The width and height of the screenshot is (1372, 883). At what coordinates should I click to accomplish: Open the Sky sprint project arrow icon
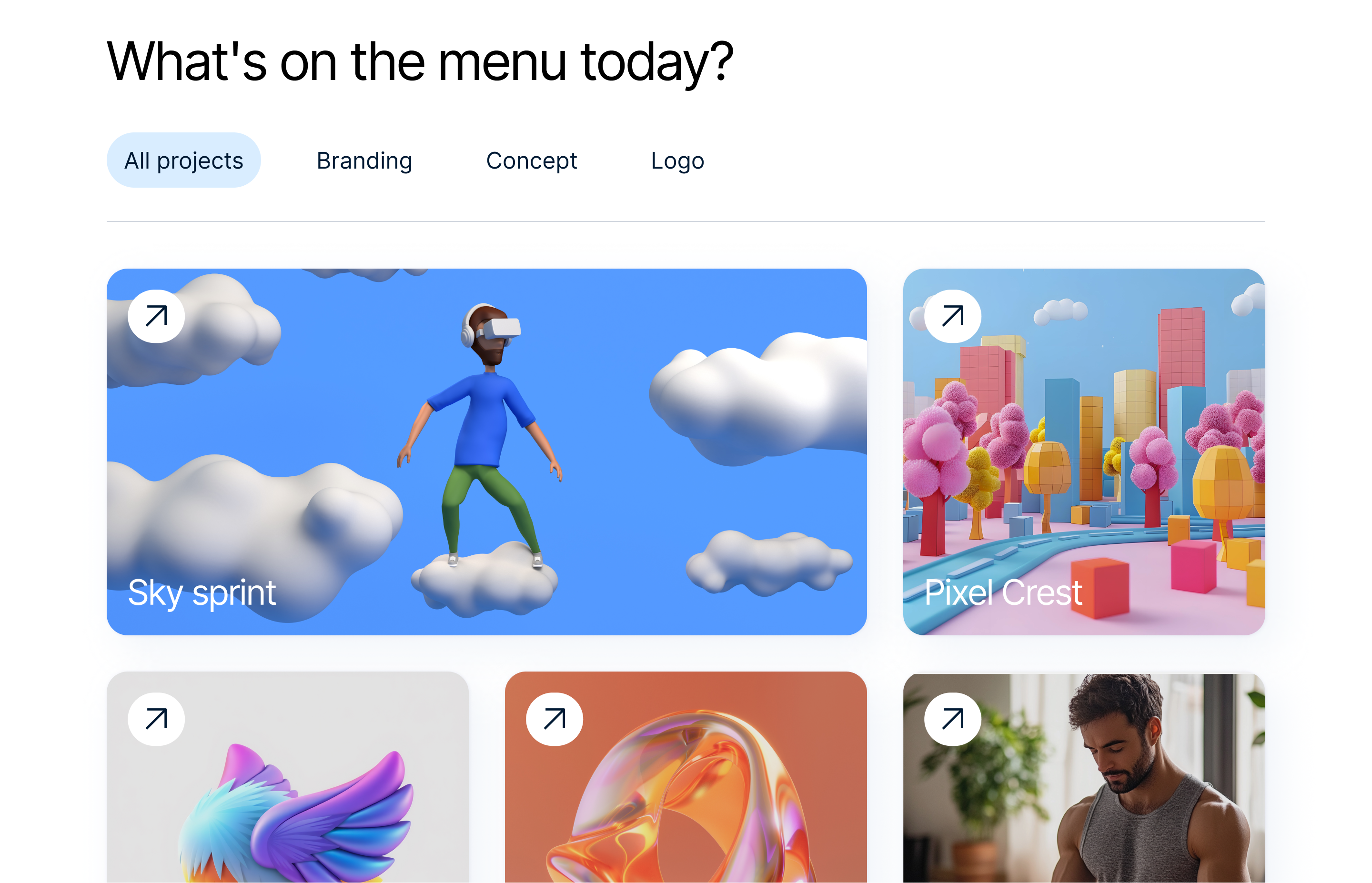pos(156,316)
